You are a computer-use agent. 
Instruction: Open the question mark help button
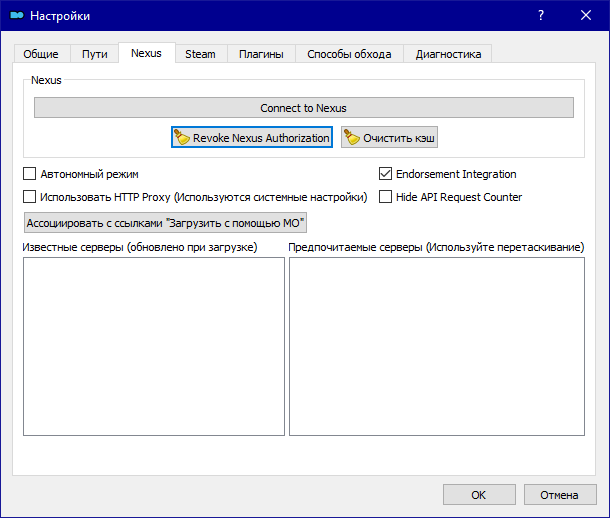point(541,16)
